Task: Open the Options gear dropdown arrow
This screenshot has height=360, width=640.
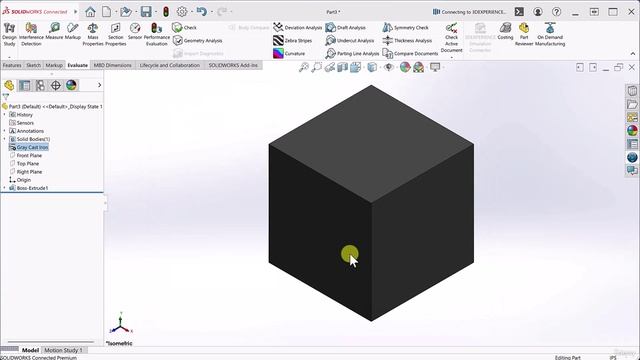Action: click(191, 12)
